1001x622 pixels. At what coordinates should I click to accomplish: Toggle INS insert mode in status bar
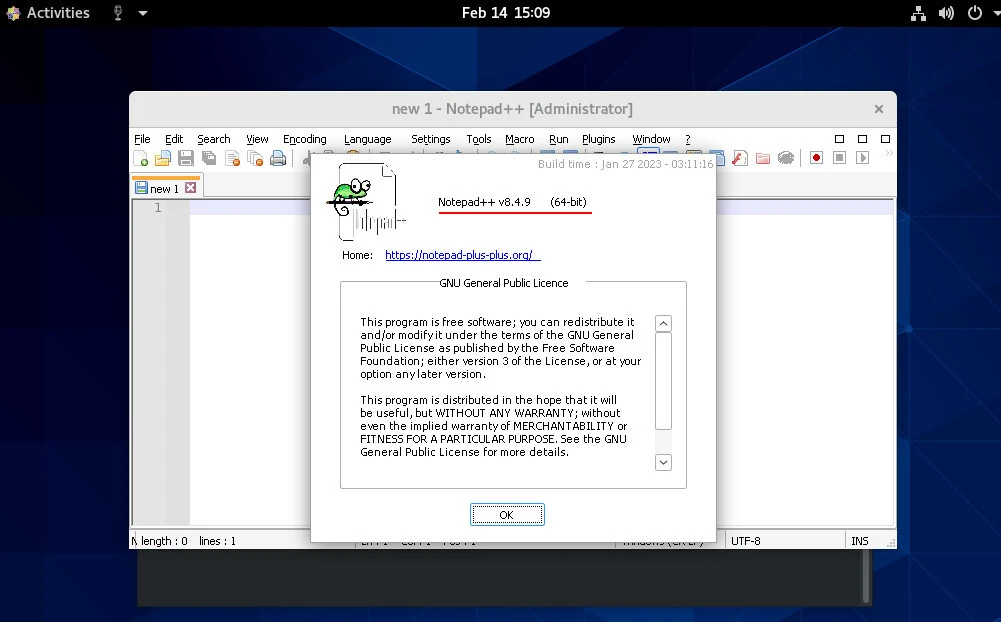[x=860, y=541]
